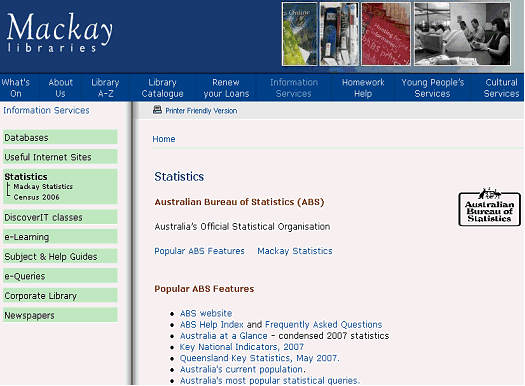Go to Library A-Z in navigation
This screenshot has width=525, height=386.
(x=105, y=88)
